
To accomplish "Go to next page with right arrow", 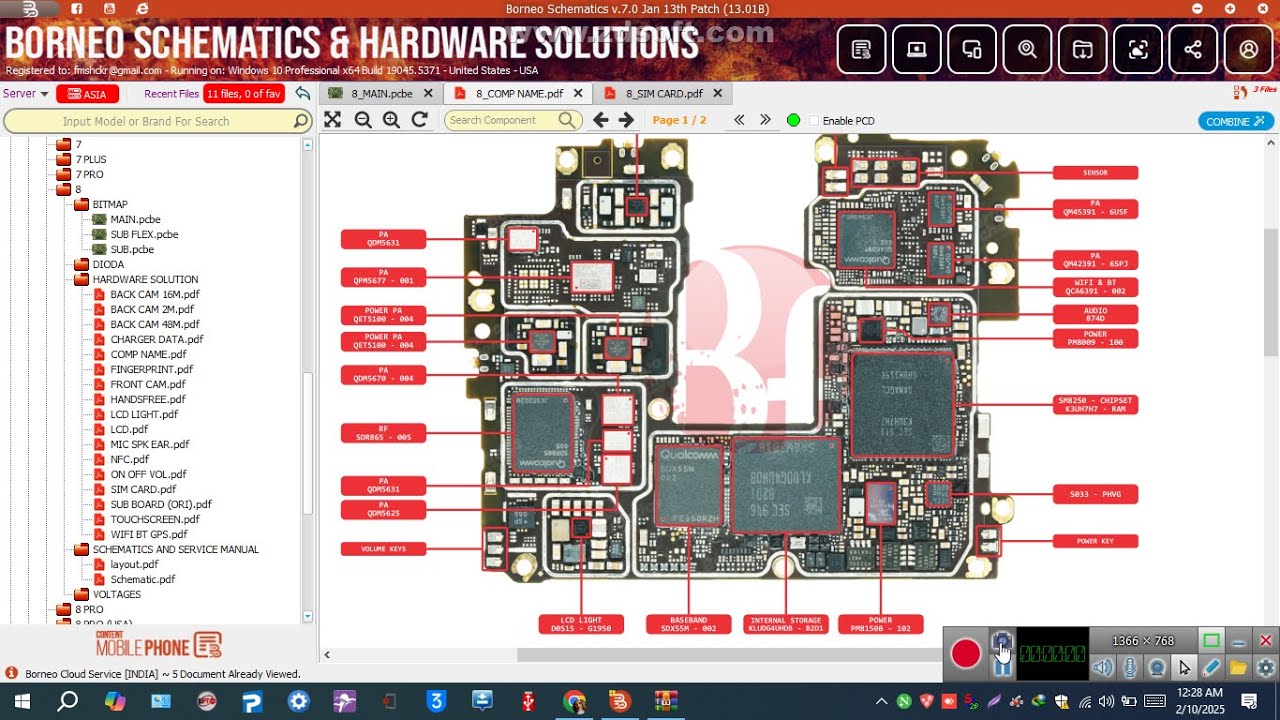I will (x=626, y=120).
